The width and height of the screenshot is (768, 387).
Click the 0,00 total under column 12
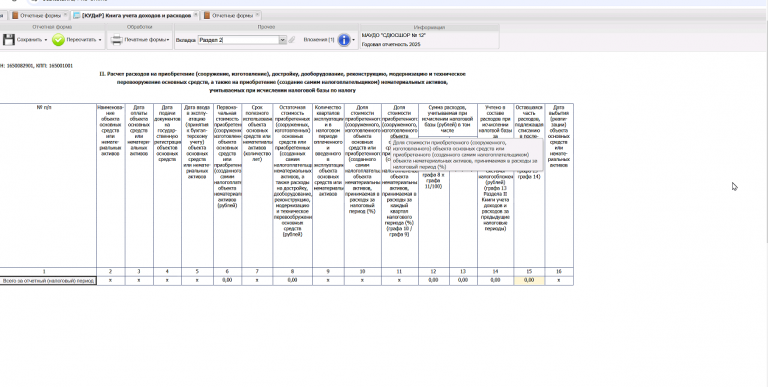[433, 280]
